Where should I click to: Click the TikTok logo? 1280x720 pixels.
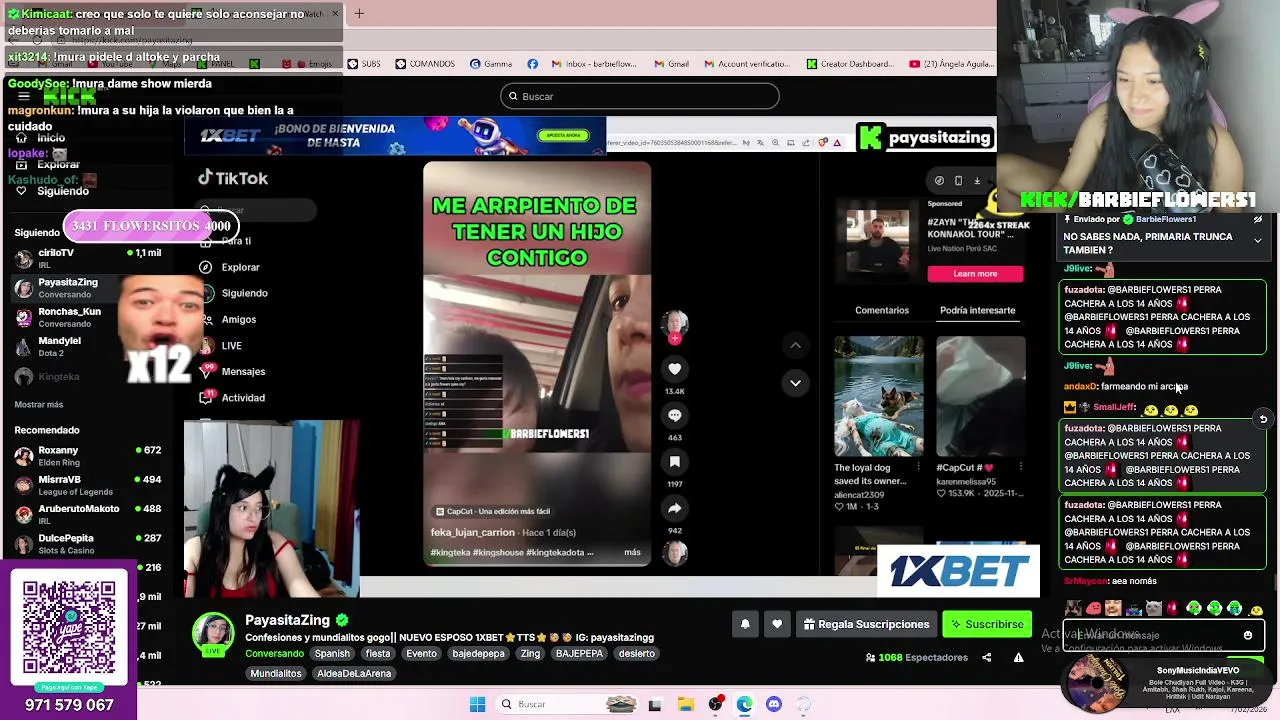[x=233, y=178]
